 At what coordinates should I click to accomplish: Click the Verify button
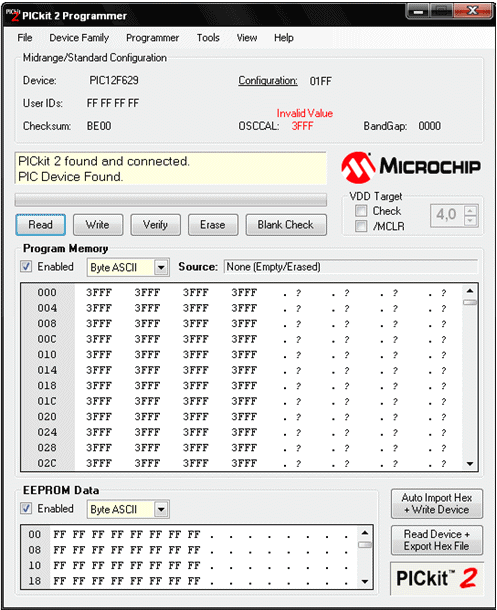(x=155, y=225)
